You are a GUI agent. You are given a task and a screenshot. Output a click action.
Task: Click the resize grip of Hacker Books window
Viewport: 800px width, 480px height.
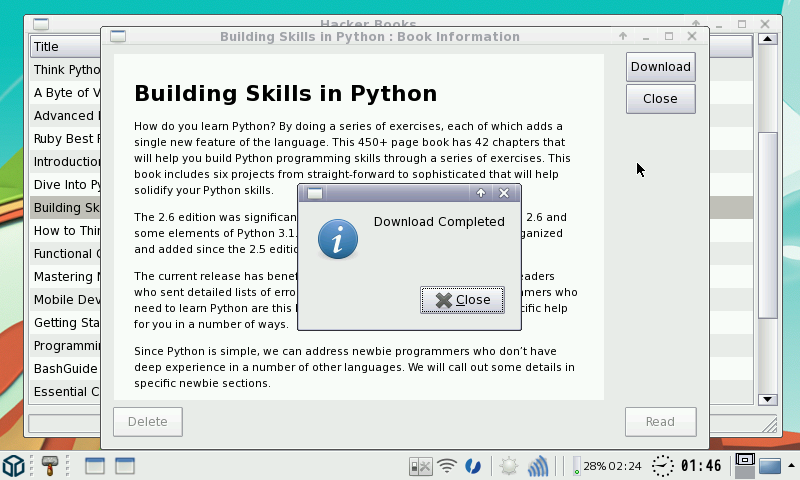(x=769, y=424)
